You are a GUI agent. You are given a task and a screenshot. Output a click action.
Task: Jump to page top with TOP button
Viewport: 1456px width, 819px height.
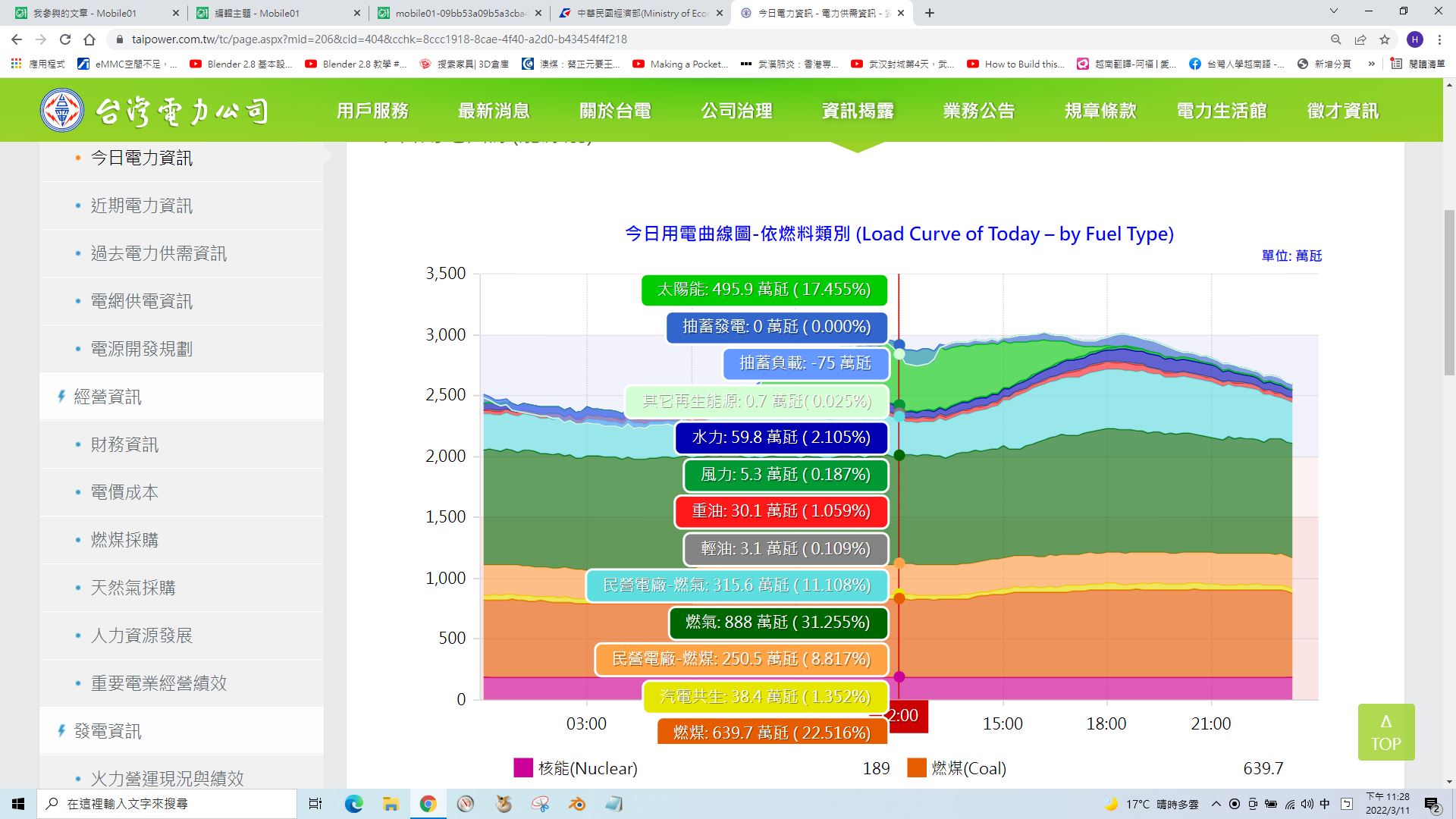(x=1386, y=733)
